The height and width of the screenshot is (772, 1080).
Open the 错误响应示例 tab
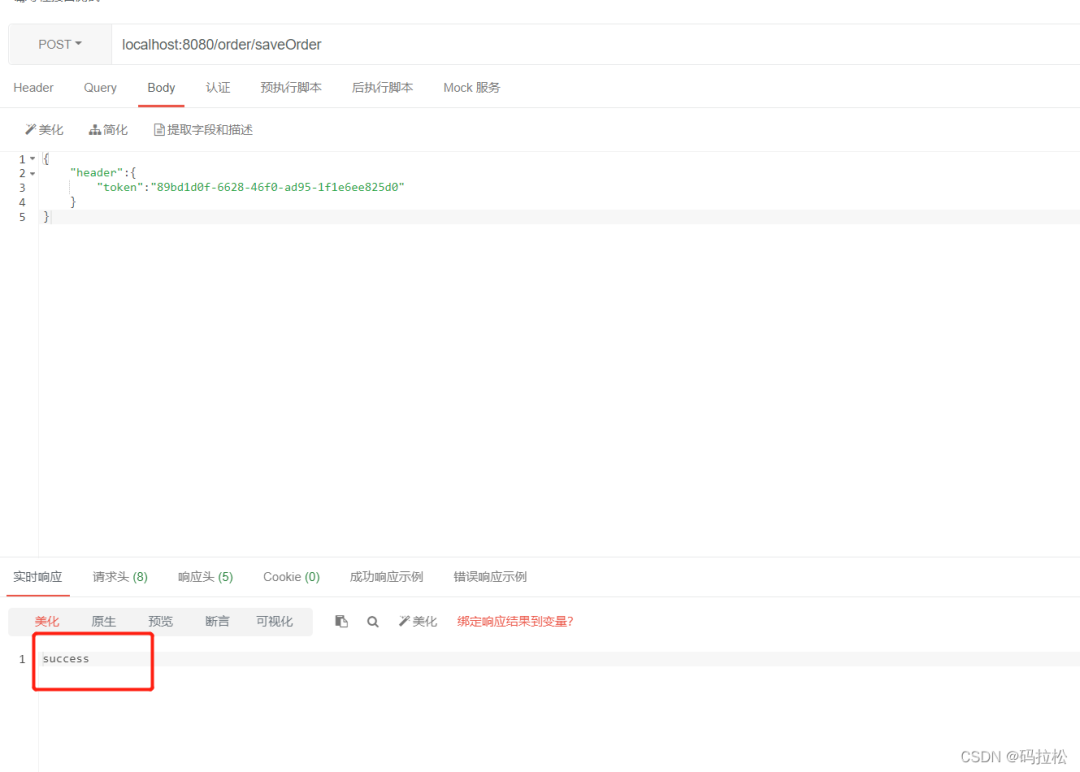coord(490,576)
